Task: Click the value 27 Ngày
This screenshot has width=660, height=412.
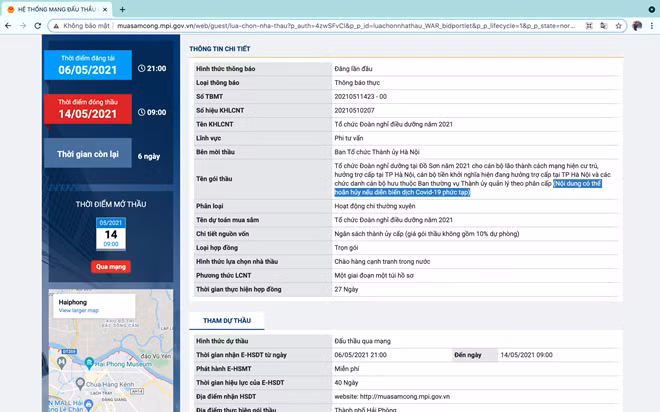Action: 346,289
